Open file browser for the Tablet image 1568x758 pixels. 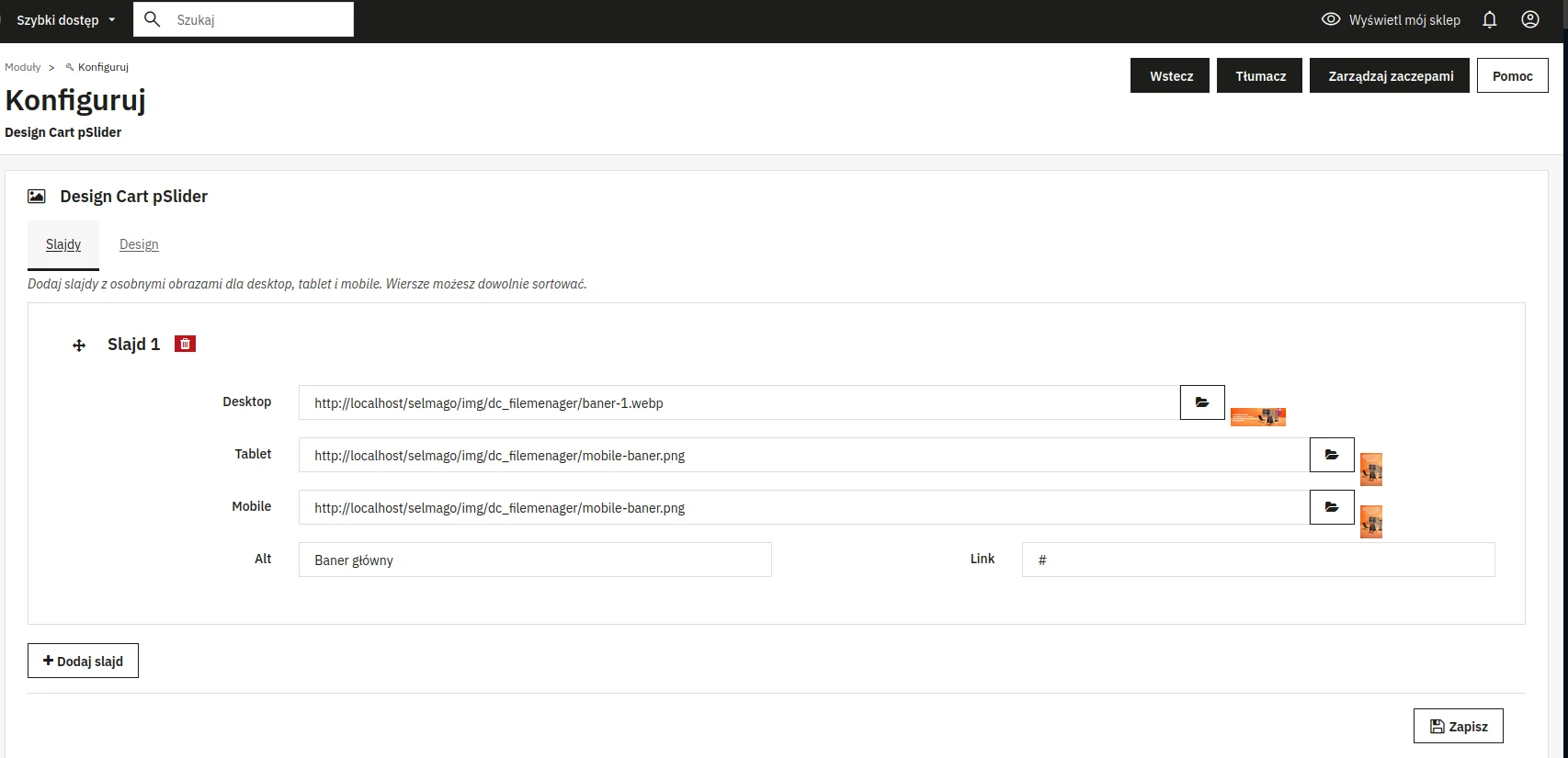coord(1332,455)
